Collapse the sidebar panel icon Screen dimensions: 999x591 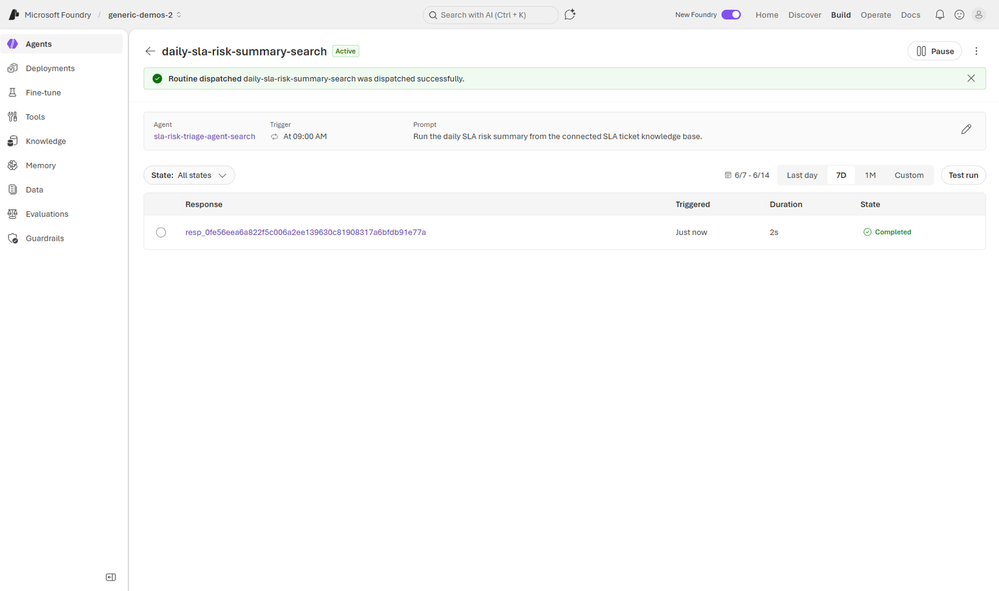click(111, 577)
